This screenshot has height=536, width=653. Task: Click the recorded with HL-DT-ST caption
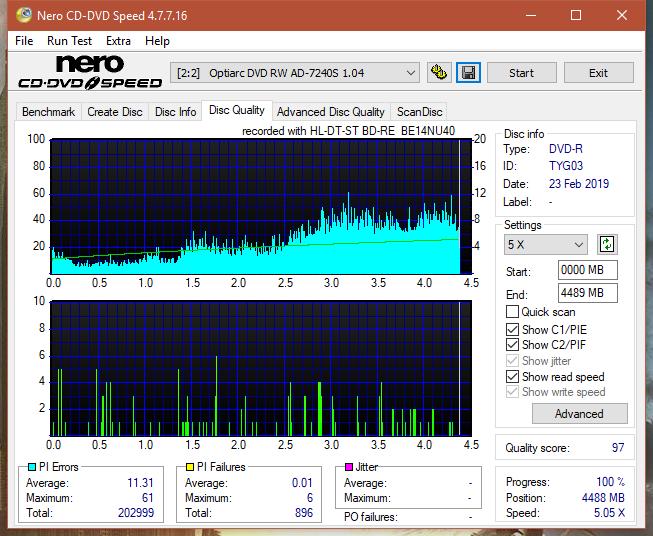click(348, 131)
